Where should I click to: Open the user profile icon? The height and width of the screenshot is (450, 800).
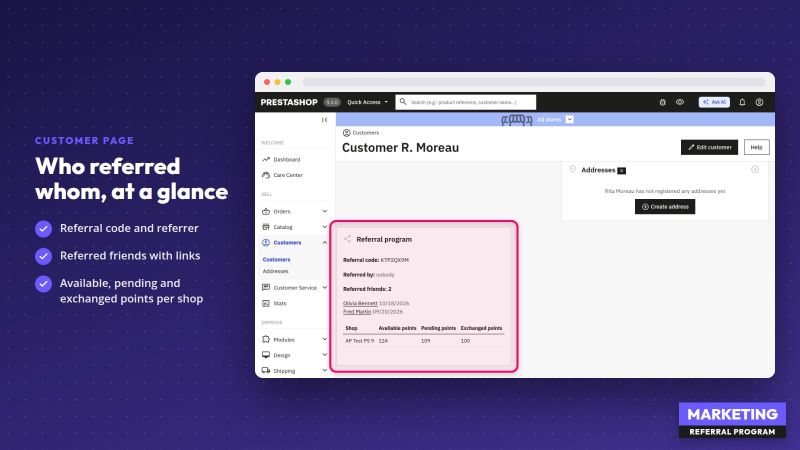click(x=759, y=102)
